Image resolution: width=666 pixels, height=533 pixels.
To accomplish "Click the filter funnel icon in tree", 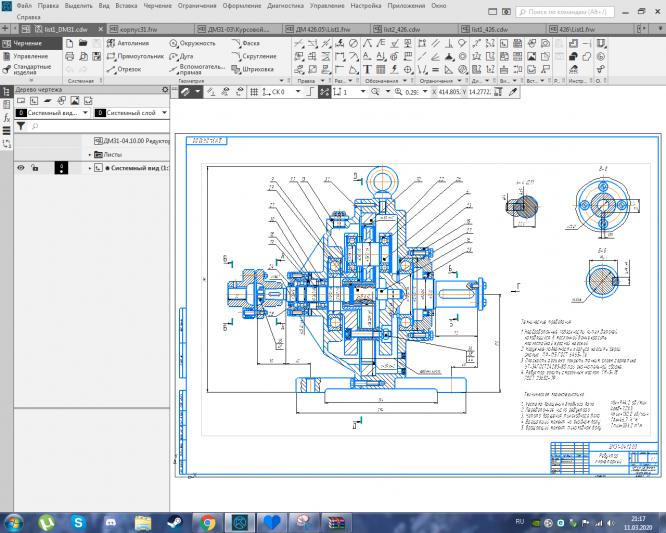I will pyautogui.click(x=21, y=127).
